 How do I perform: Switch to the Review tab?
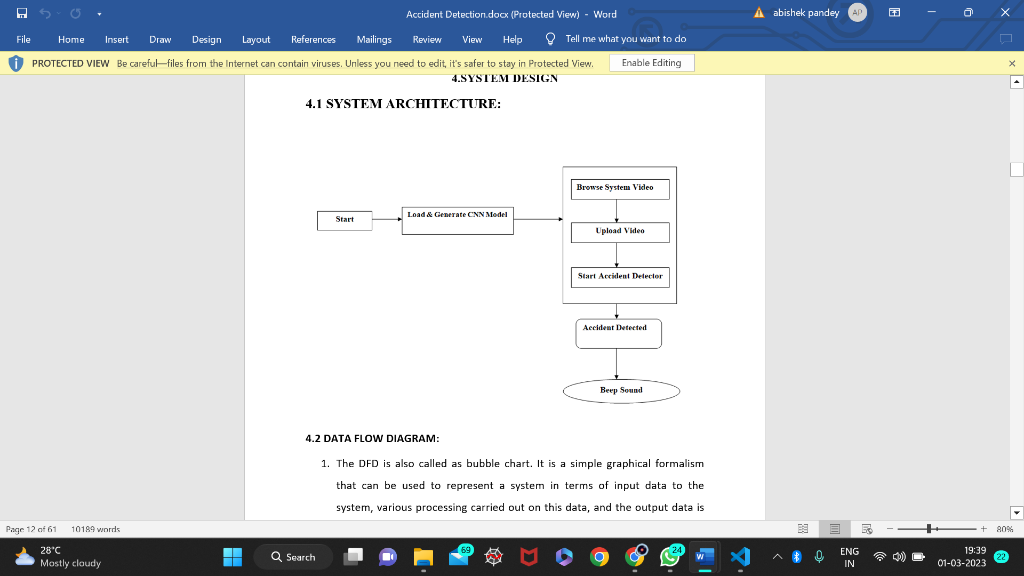tap(427, 39)
